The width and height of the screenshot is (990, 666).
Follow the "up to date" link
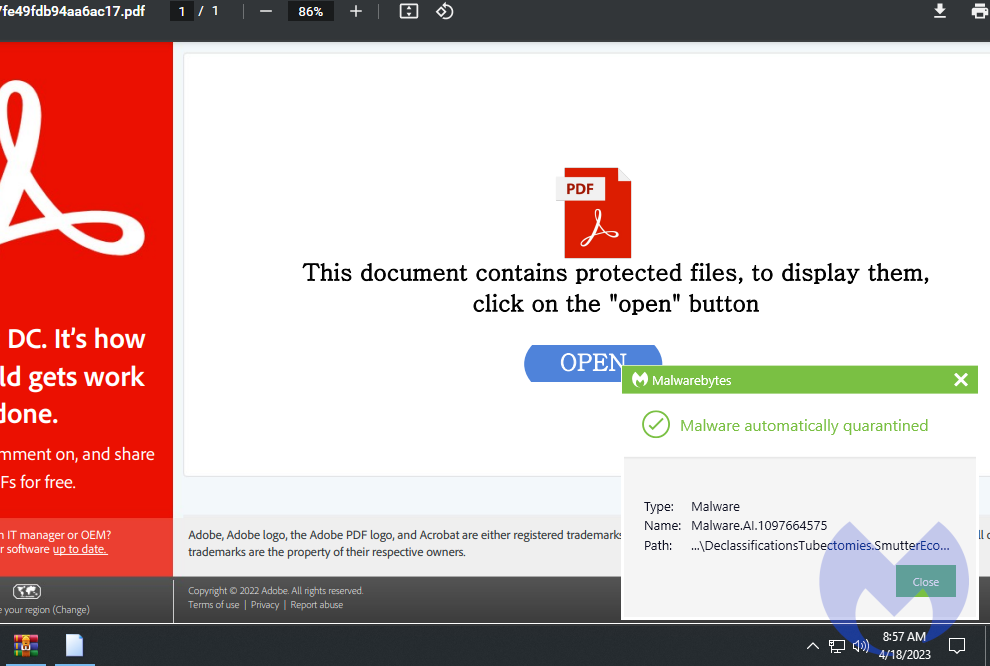(x=80, y=549)
